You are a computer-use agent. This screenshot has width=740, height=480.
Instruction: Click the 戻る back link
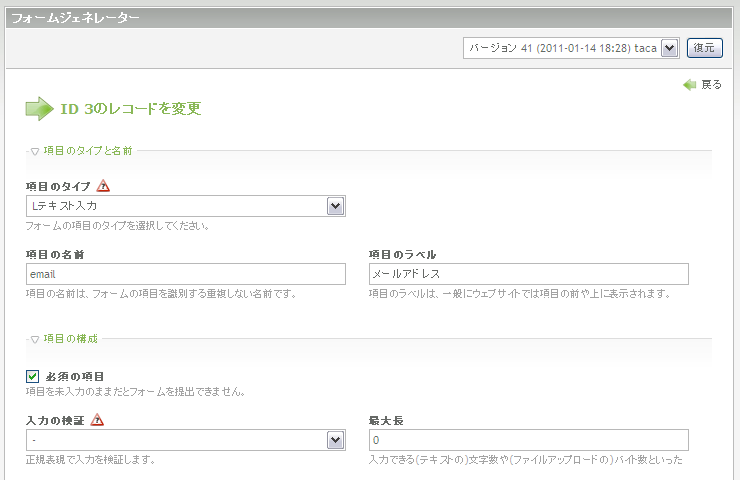tap(711, 84)
